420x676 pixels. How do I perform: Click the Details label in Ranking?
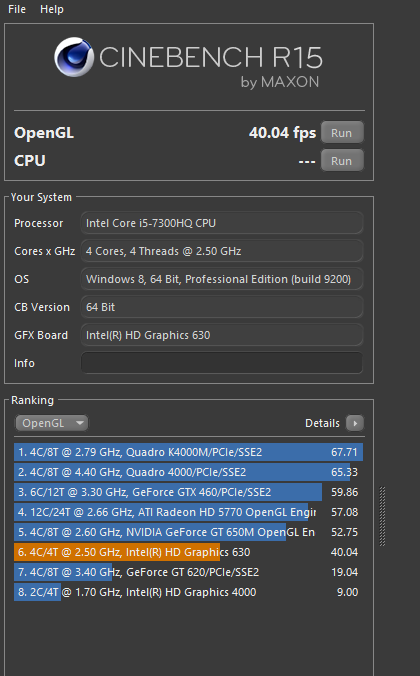click(322, 423)
